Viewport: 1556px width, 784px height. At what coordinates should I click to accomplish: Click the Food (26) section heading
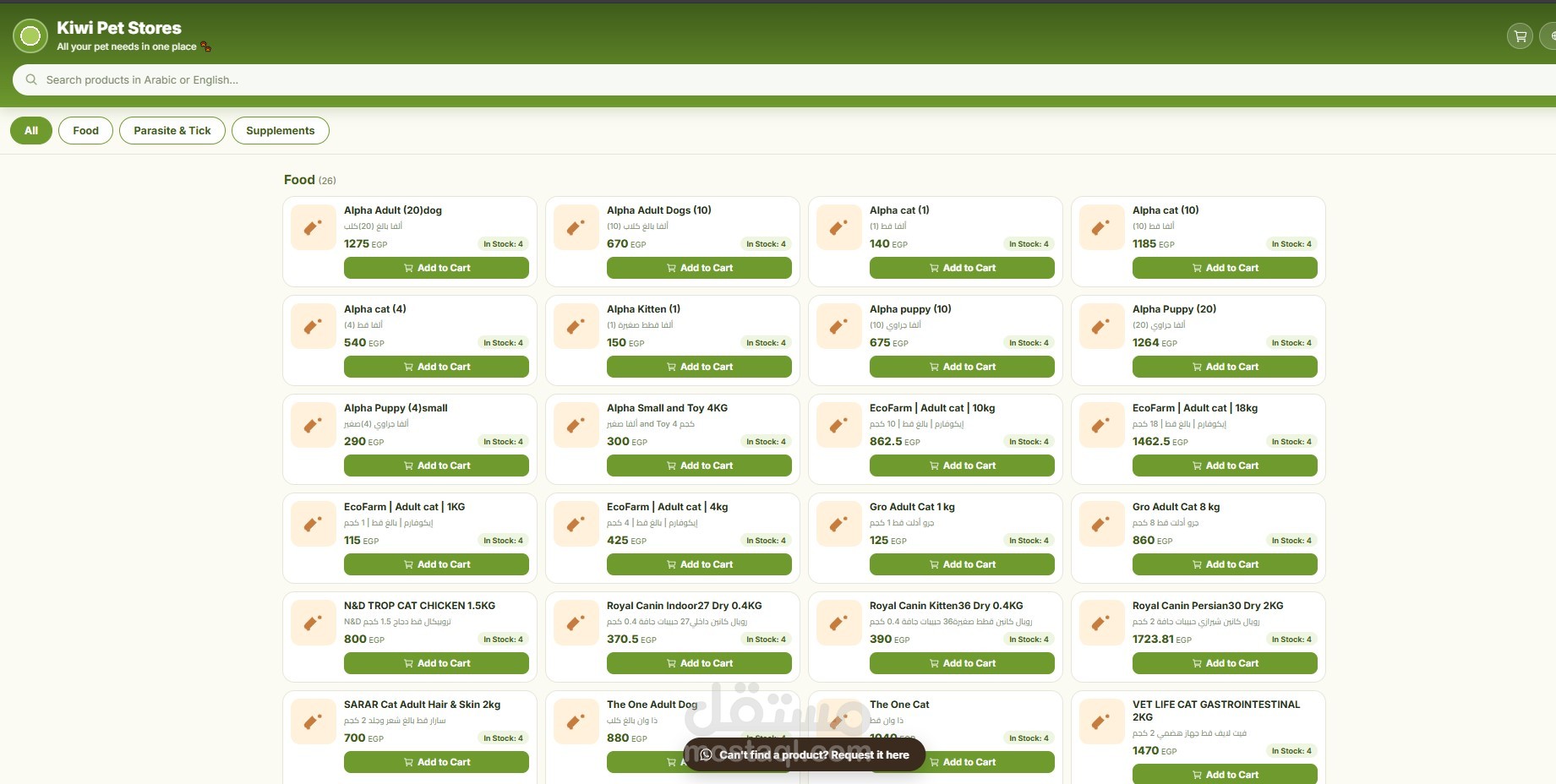point(309,179)
